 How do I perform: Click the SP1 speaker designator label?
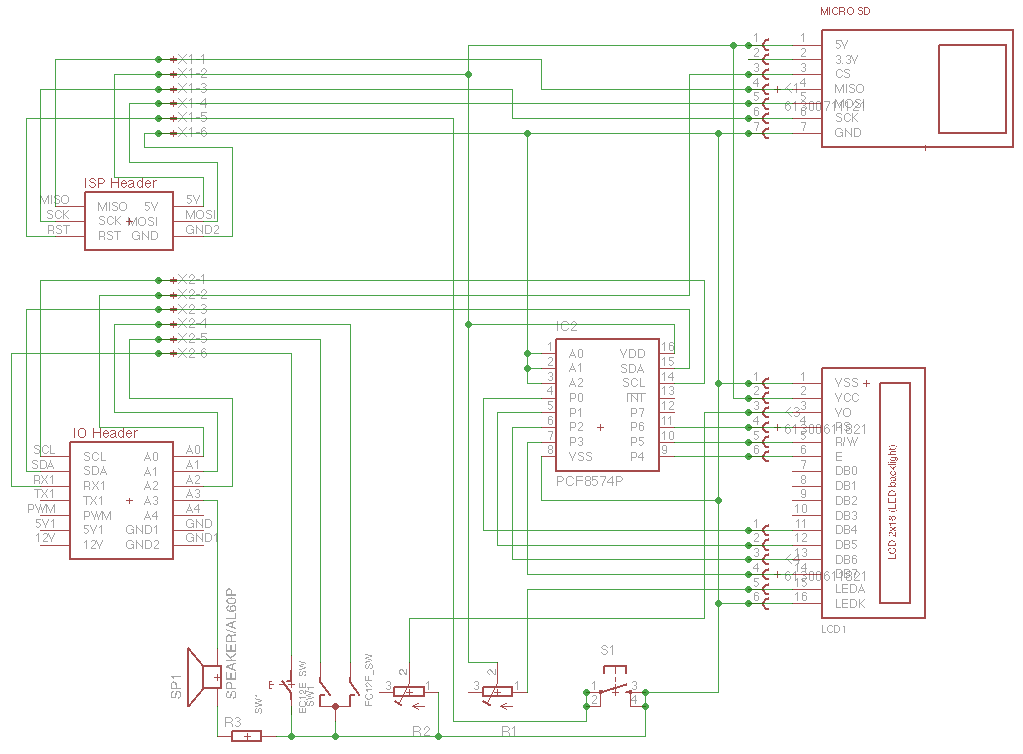tap(176, 687)
